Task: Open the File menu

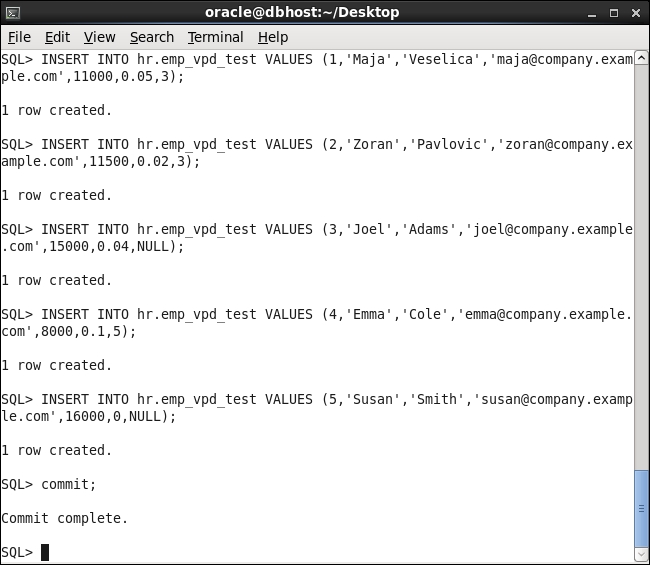Action: pyautogui.click(x=19, y=37)
